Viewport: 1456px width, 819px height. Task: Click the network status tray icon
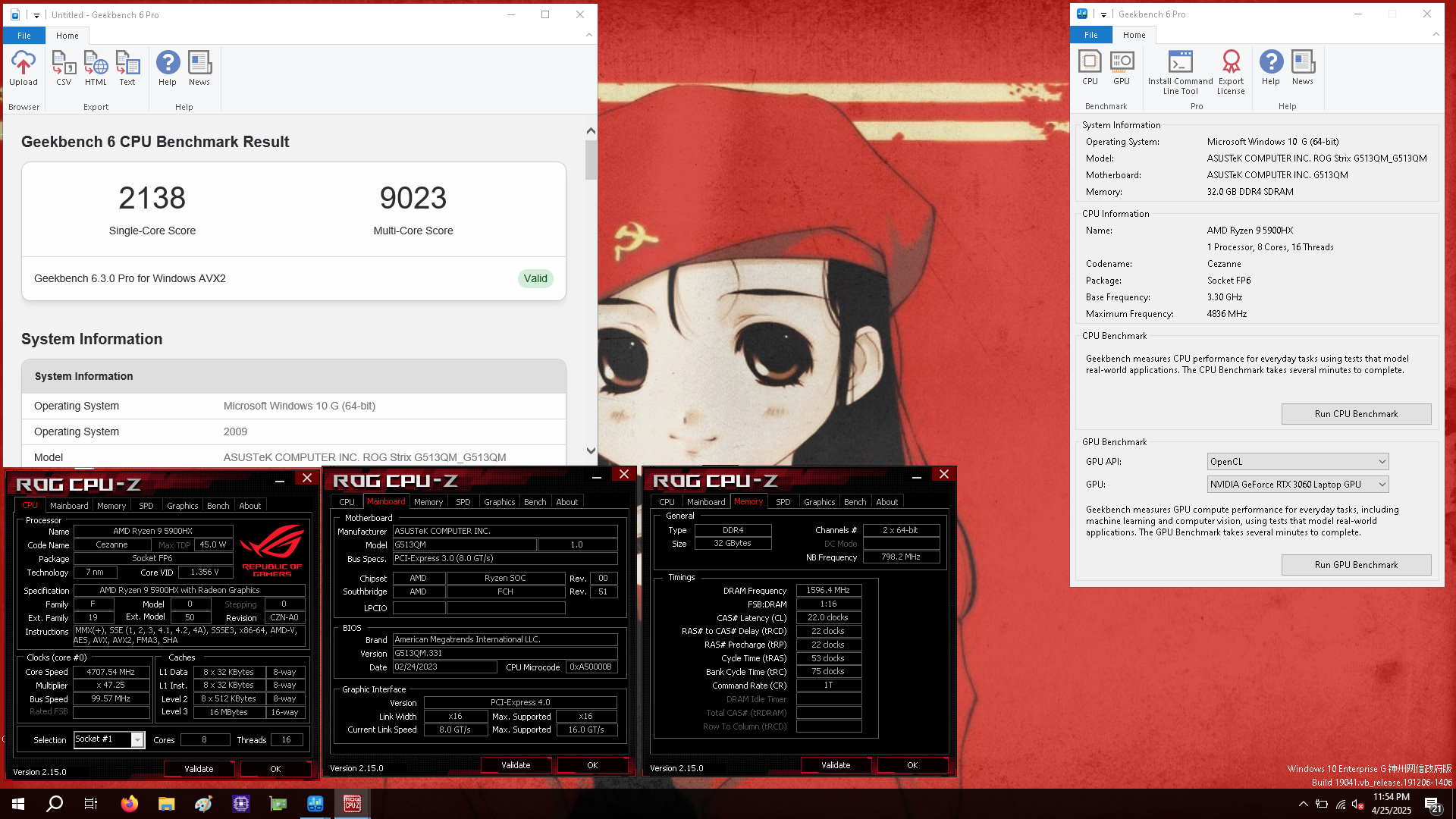click(1340, 804)
